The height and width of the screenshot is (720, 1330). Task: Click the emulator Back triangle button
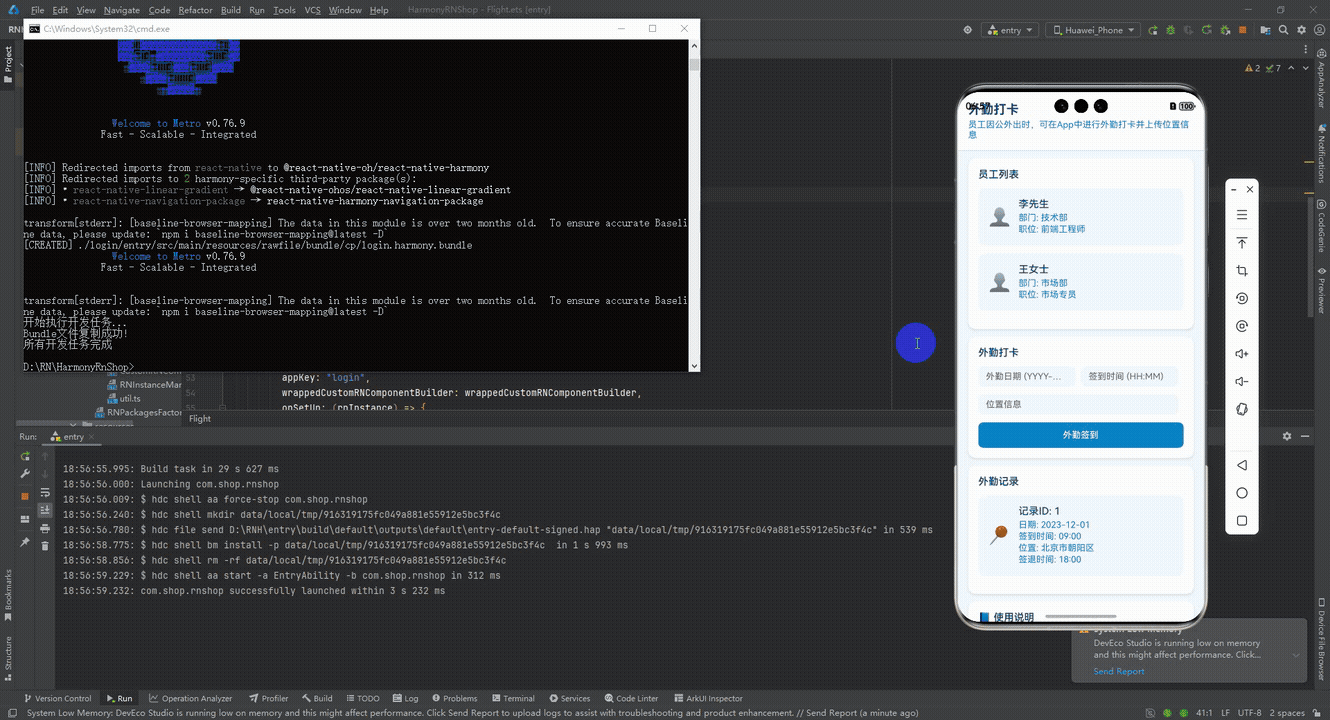tap(1242, 465)
